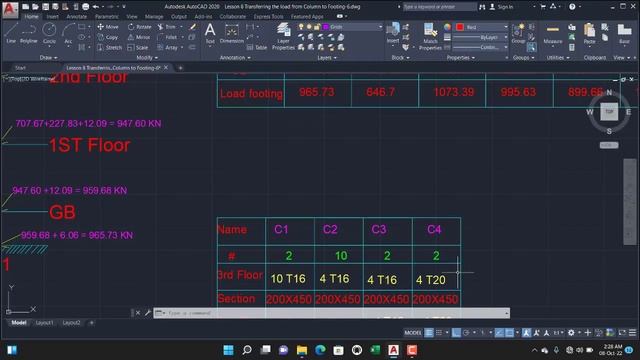This screenshot has width=640, height=360.
Task: Expand the Properties panel
Action: click(461, 58)
